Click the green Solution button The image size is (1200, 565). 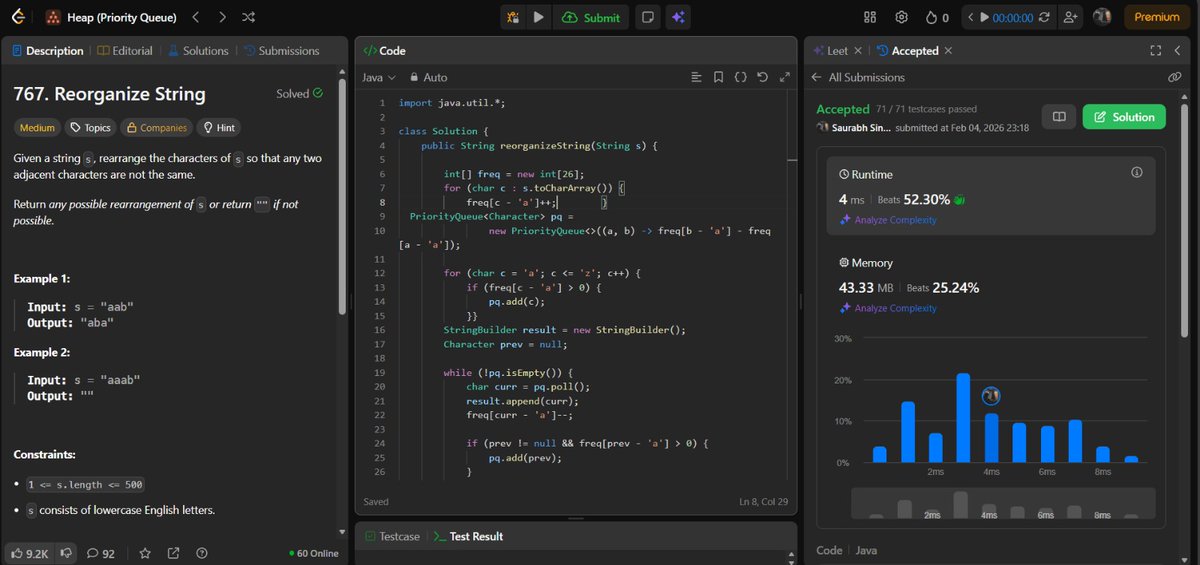(x=1124, y=117)
